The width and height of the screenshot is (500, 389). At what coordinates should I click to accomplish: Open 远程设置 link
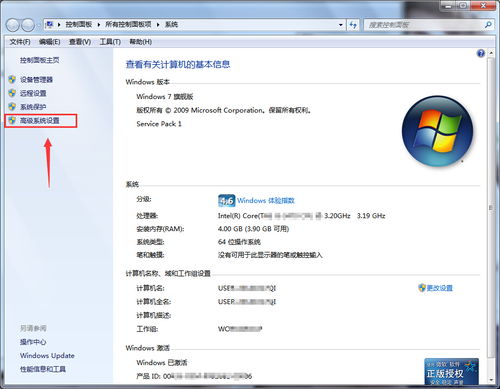click(33, 93)
